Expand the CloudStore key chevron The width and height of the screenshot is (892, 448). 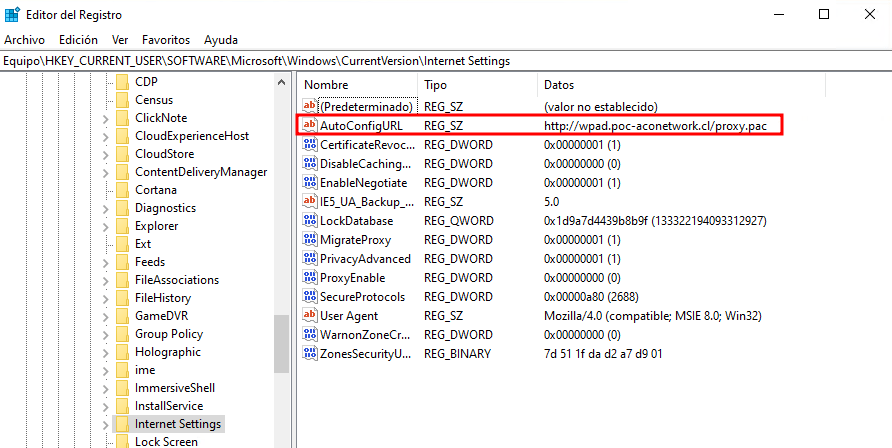[x=106, y=154]
